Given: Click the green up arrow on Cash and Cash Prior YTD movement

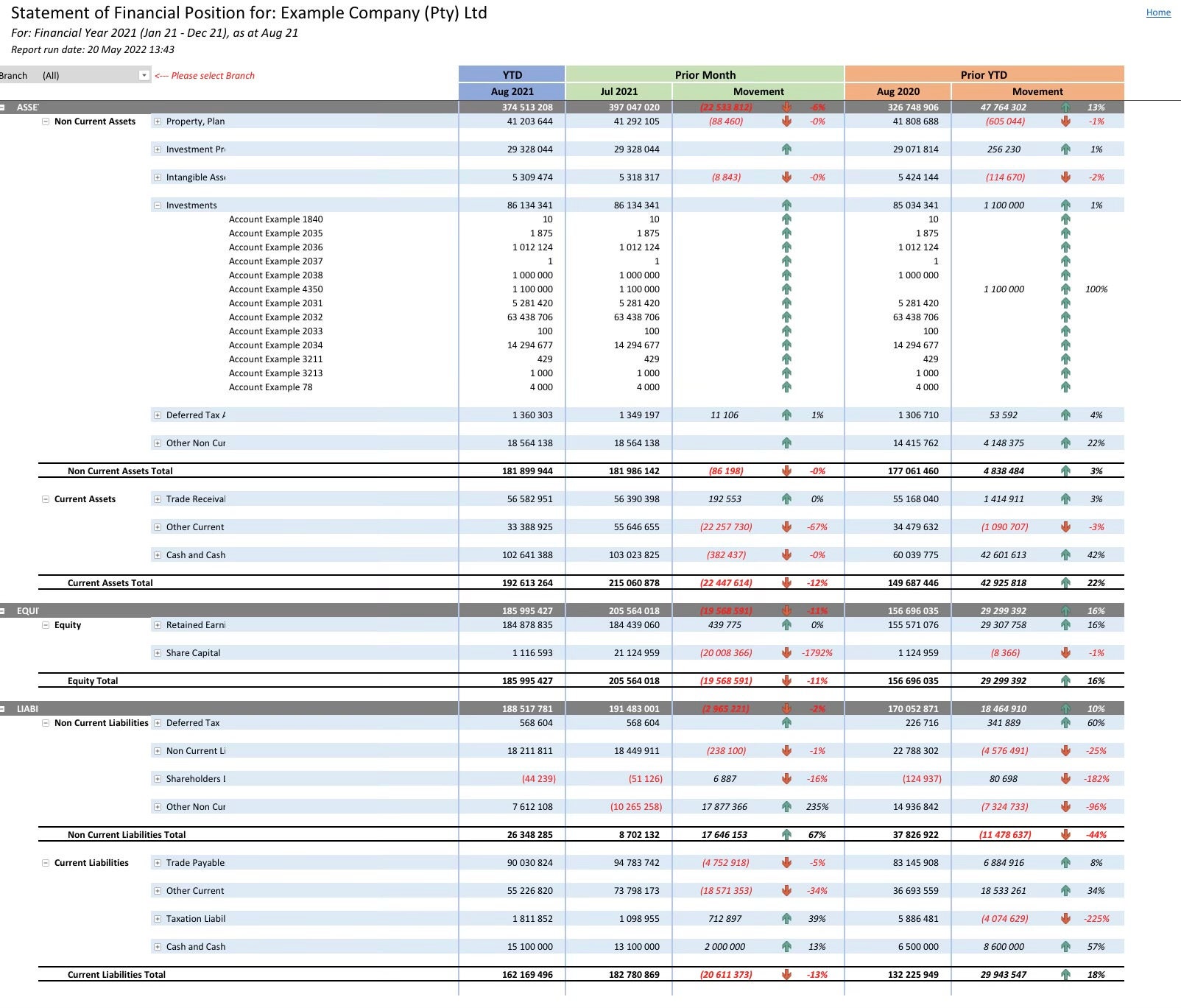Looking at the screenshot, I should click(x=1065, y=554).
